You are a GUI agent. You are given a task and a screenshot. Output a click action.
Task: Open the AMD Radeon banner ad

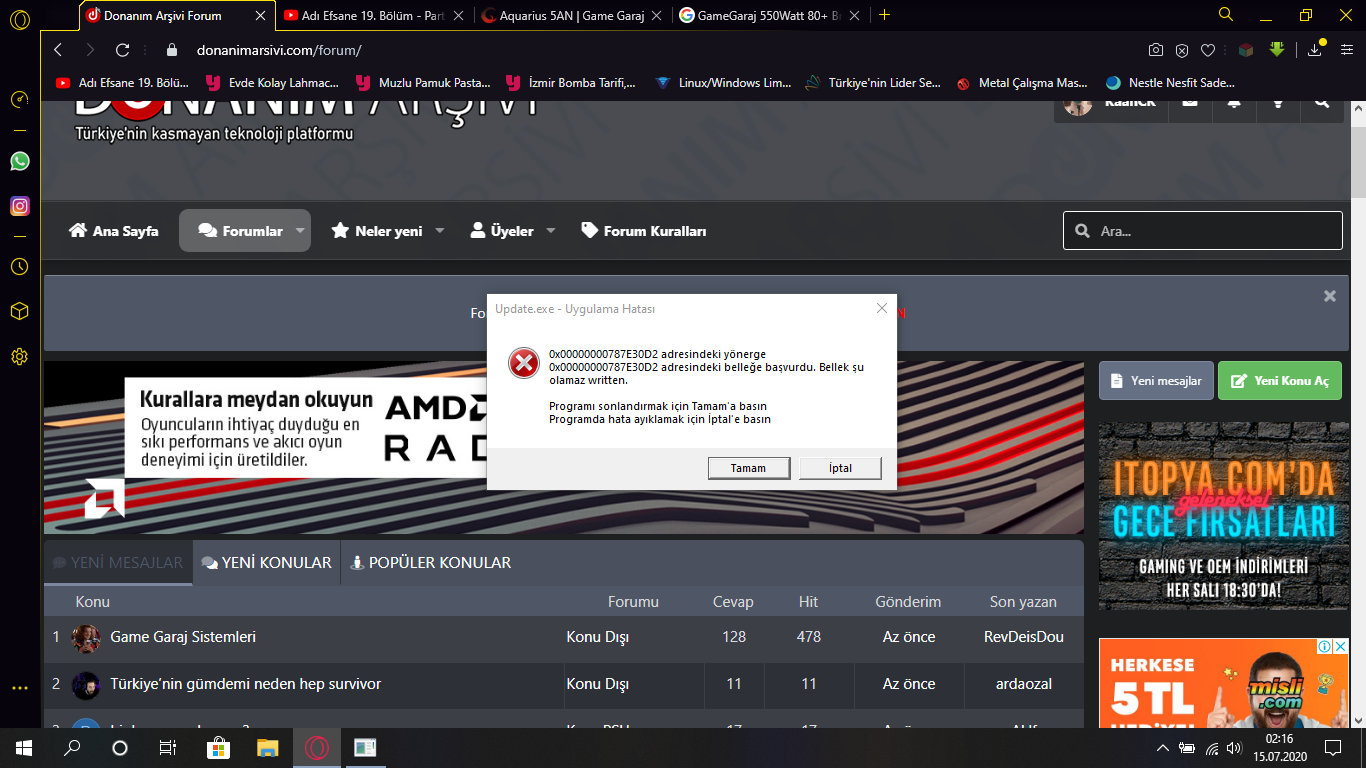point(564,448)
